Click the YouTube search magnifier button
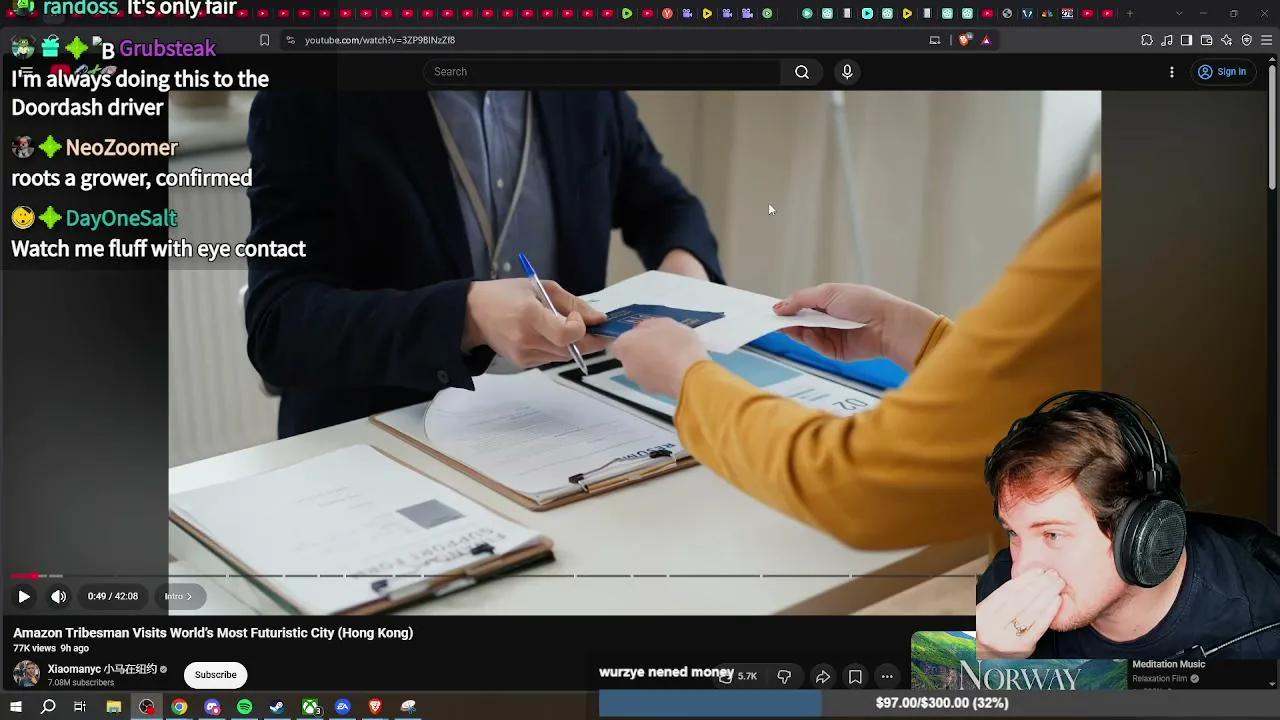The height and width of the screenshot is (720, 1280). tap(802, 72)
